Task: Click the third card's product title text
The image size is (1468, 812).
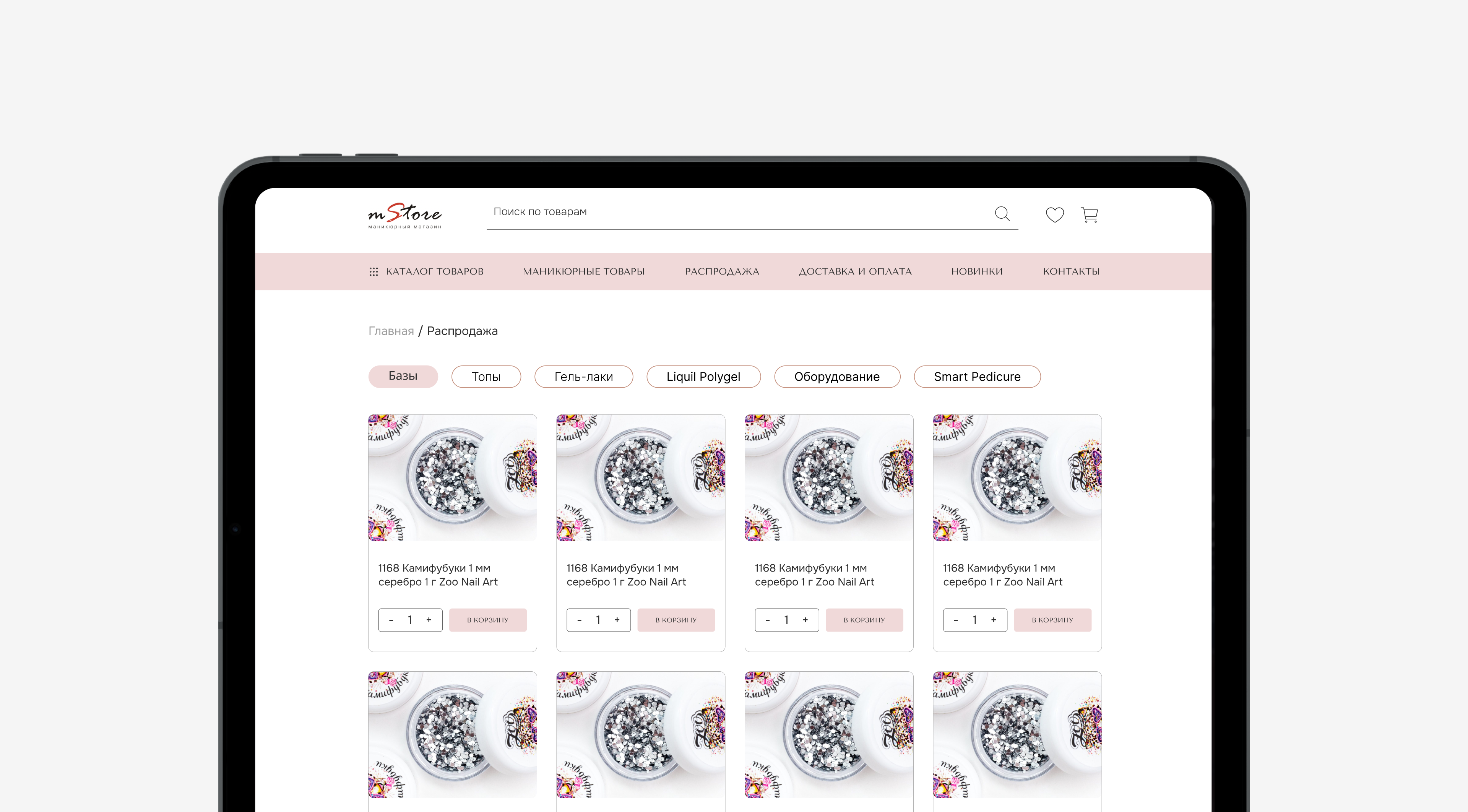Action: coord(814,575)
